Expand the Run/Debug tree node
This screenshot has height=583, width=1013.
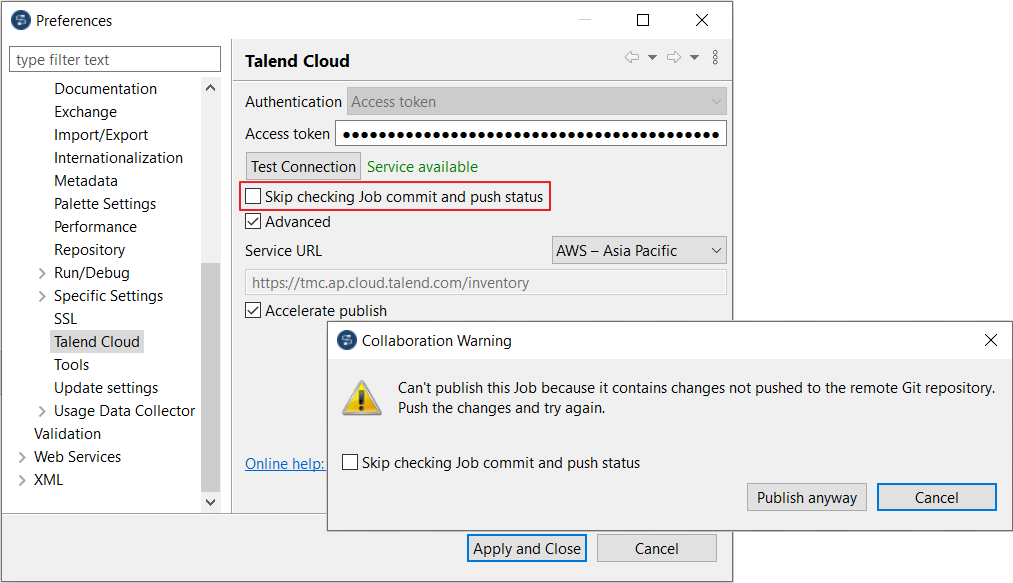pos(42,273)
